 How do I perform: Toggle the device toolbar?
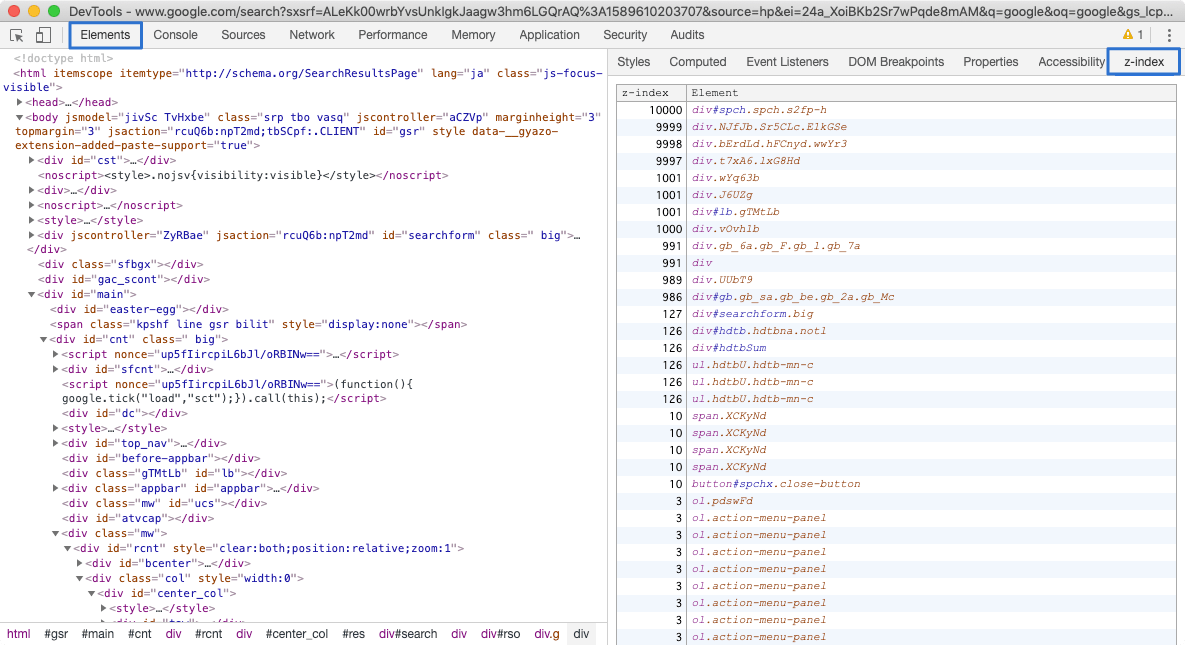pyautogui.click(x=41, y=34)
